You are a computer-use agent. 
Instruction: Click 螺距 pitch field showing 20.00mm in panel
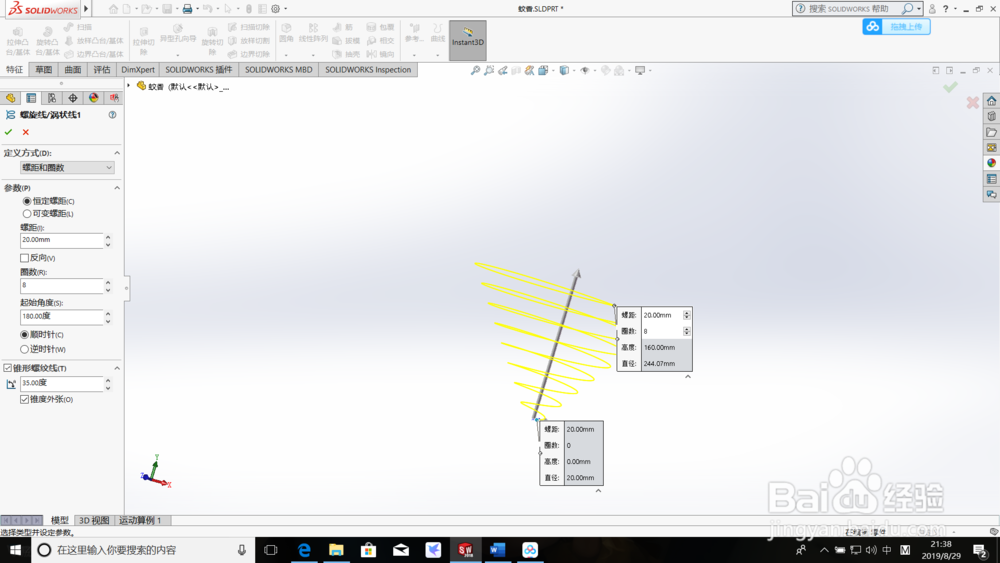click(x=61, y=240)
